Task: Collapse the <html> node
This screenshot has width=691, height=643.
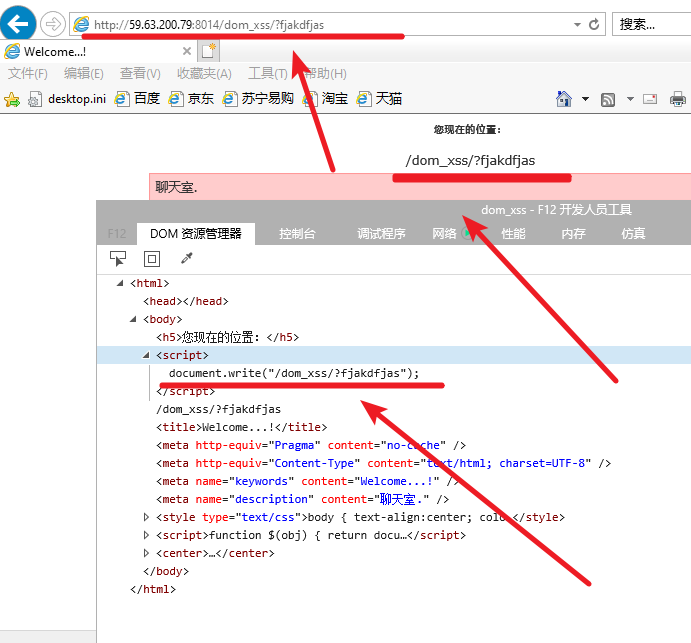Action: click(120, 283)
